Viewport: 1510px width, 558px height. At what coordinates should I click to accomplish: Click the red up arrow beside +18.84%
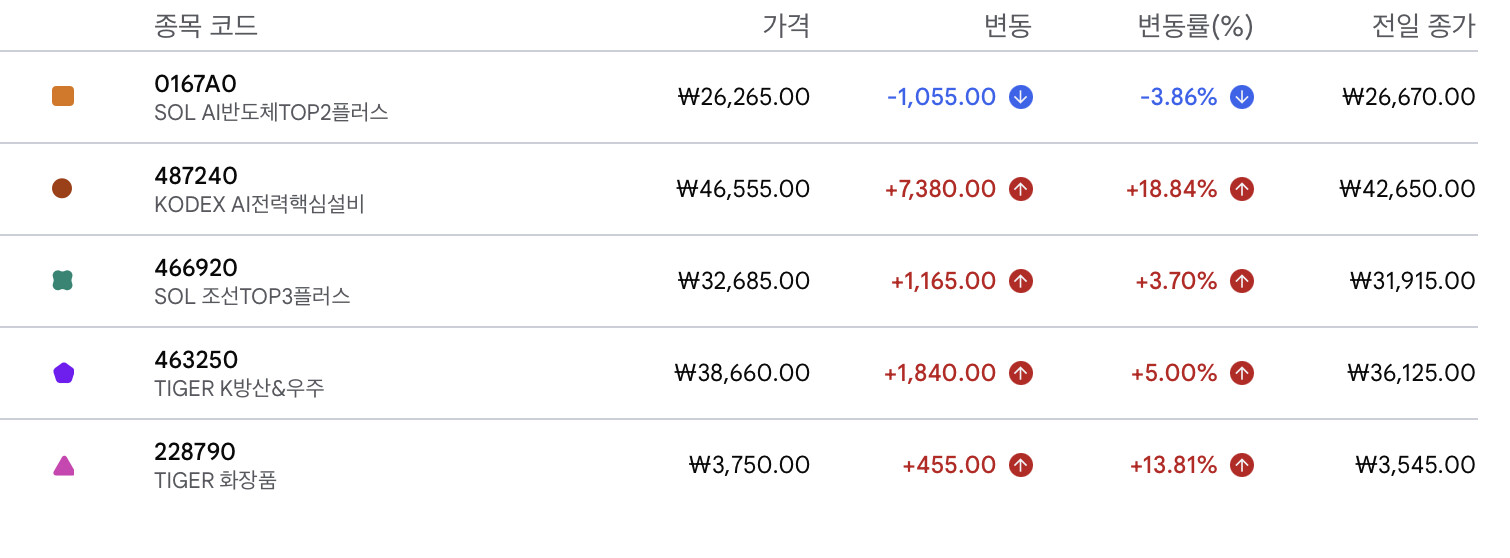pyautogui.click(x=1242, y=189)
